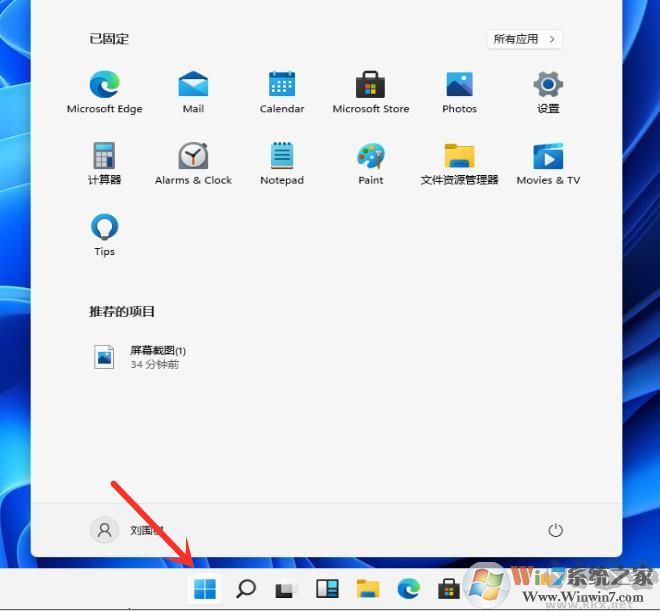Expand 所有应用 all apps list
The image size is (660, 611).
pyautogui.click(x=525, y=39)
